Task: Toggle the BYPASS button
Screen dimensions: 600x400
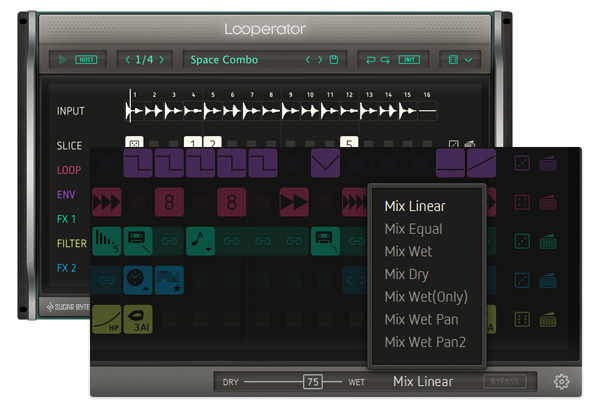Action: point(504,382)
